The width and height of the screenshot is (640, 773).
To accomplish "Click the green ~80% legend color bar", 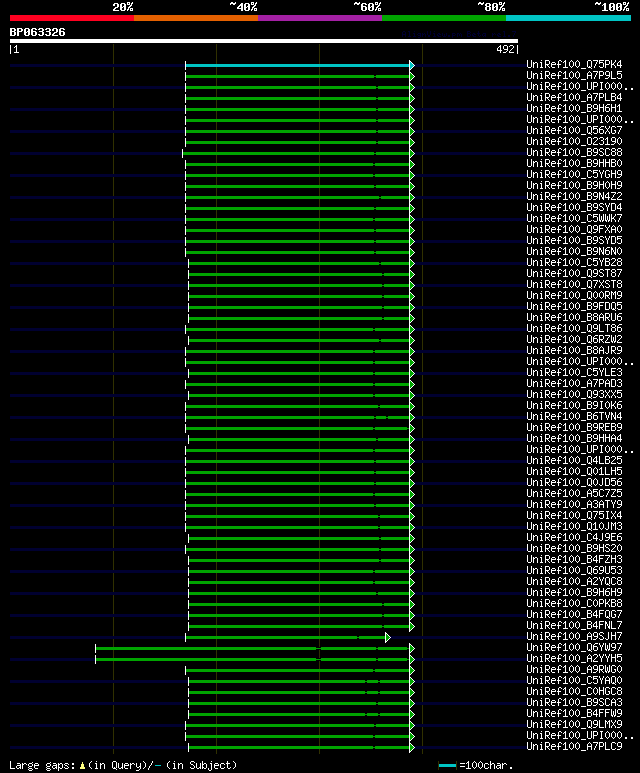I will coord(444,18).
